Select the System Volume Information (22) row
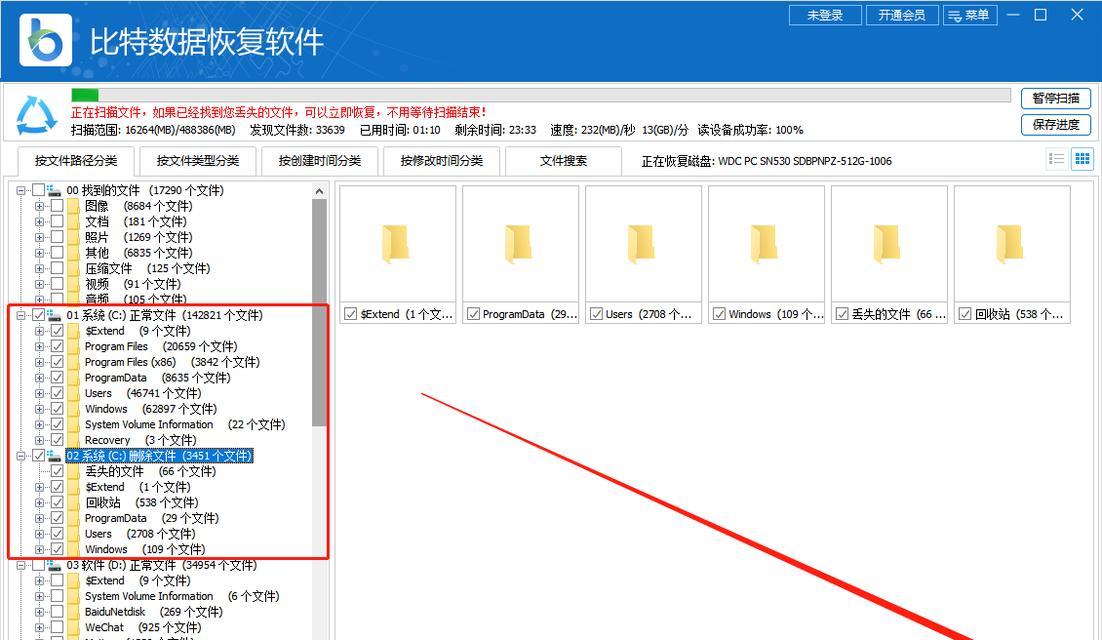Image resolution: width=1102 pixels, height=640 pixels. click(x=185, y=424)
